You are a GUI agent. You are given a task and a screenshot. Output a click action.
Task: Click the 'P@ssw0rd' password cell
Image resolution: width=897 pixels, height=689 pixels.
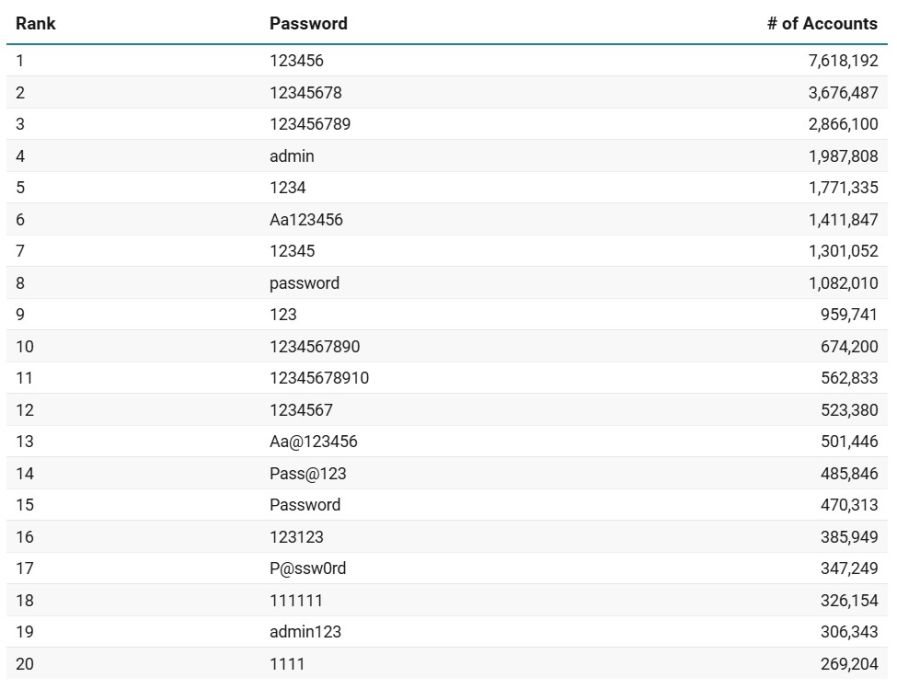(308, 568)
